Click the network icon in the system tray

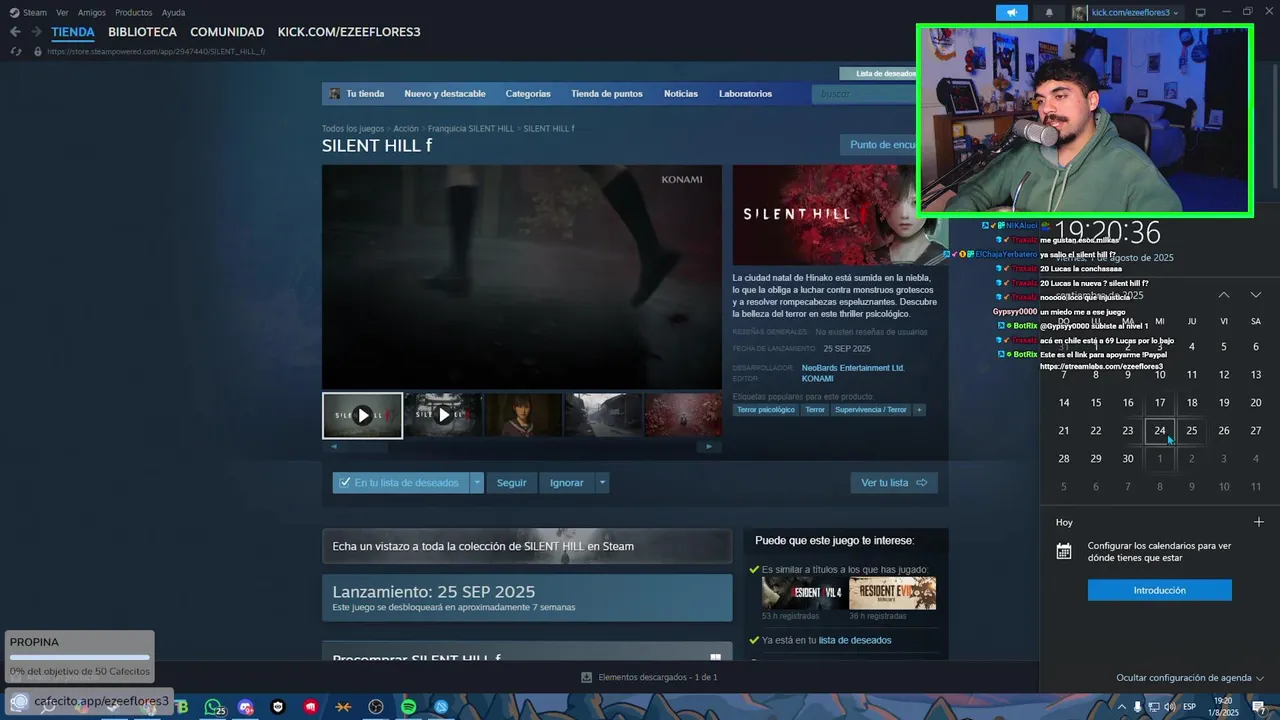[1154, 707]
